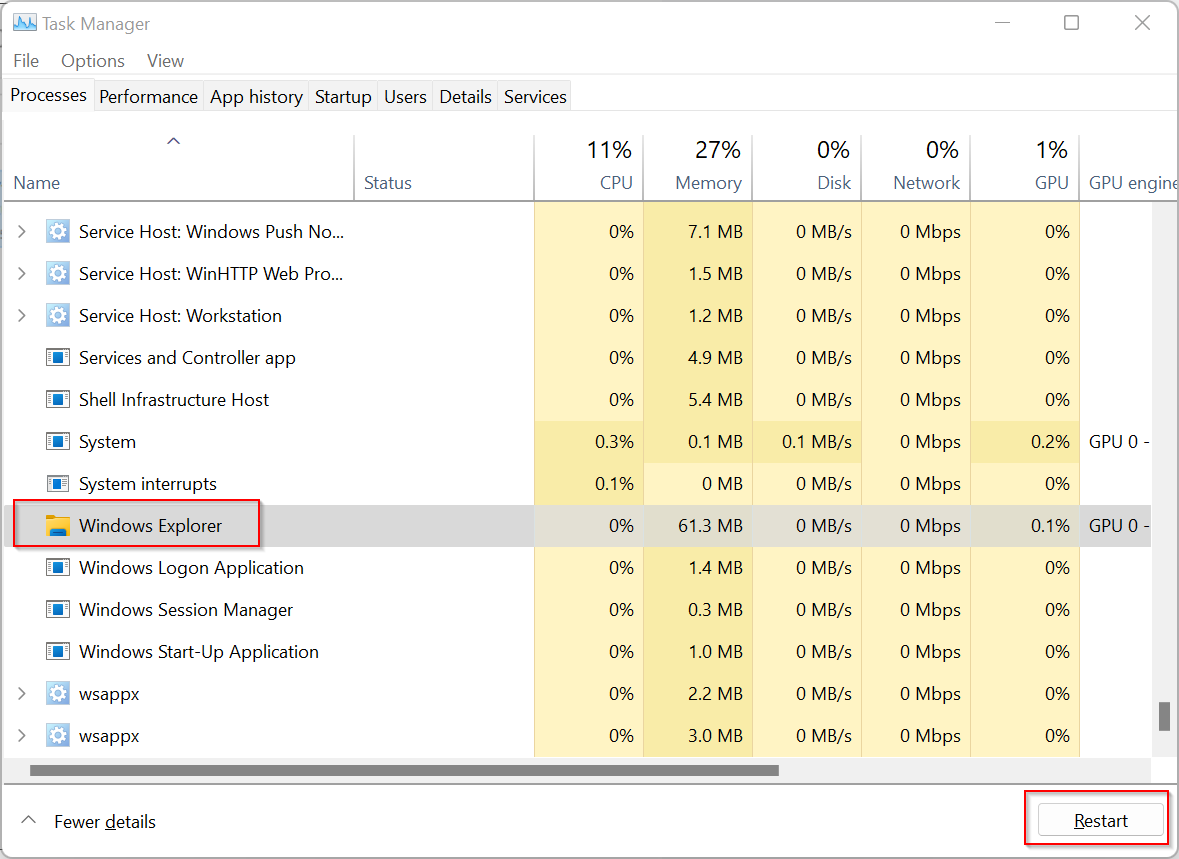Click the gear icon of Service Host: Workstation
Image resolution: width=1179 pixels, height=859 pixels.
coord(58,316)
